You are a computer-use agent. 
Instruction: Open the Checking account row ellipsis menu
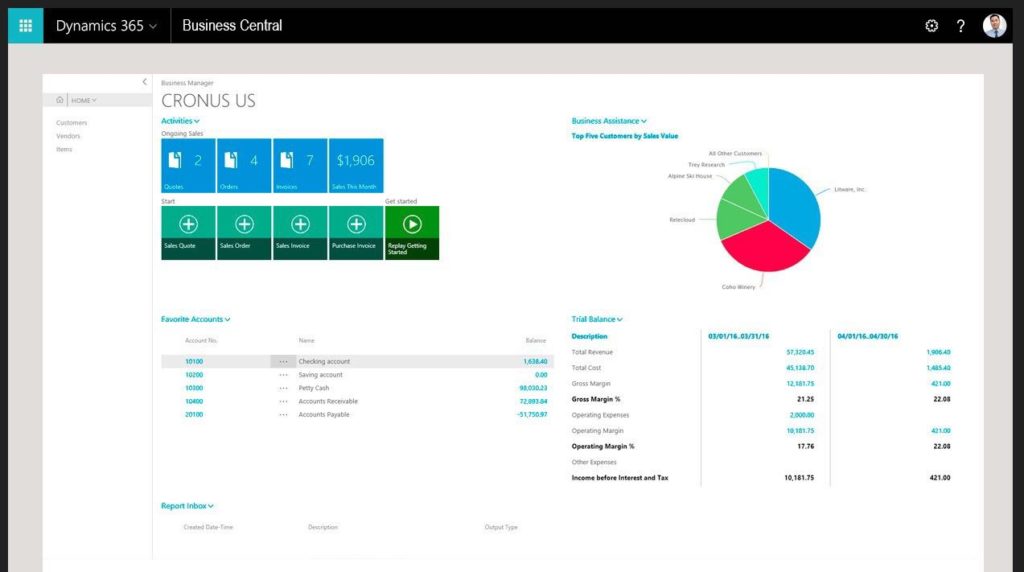(283, 362)
